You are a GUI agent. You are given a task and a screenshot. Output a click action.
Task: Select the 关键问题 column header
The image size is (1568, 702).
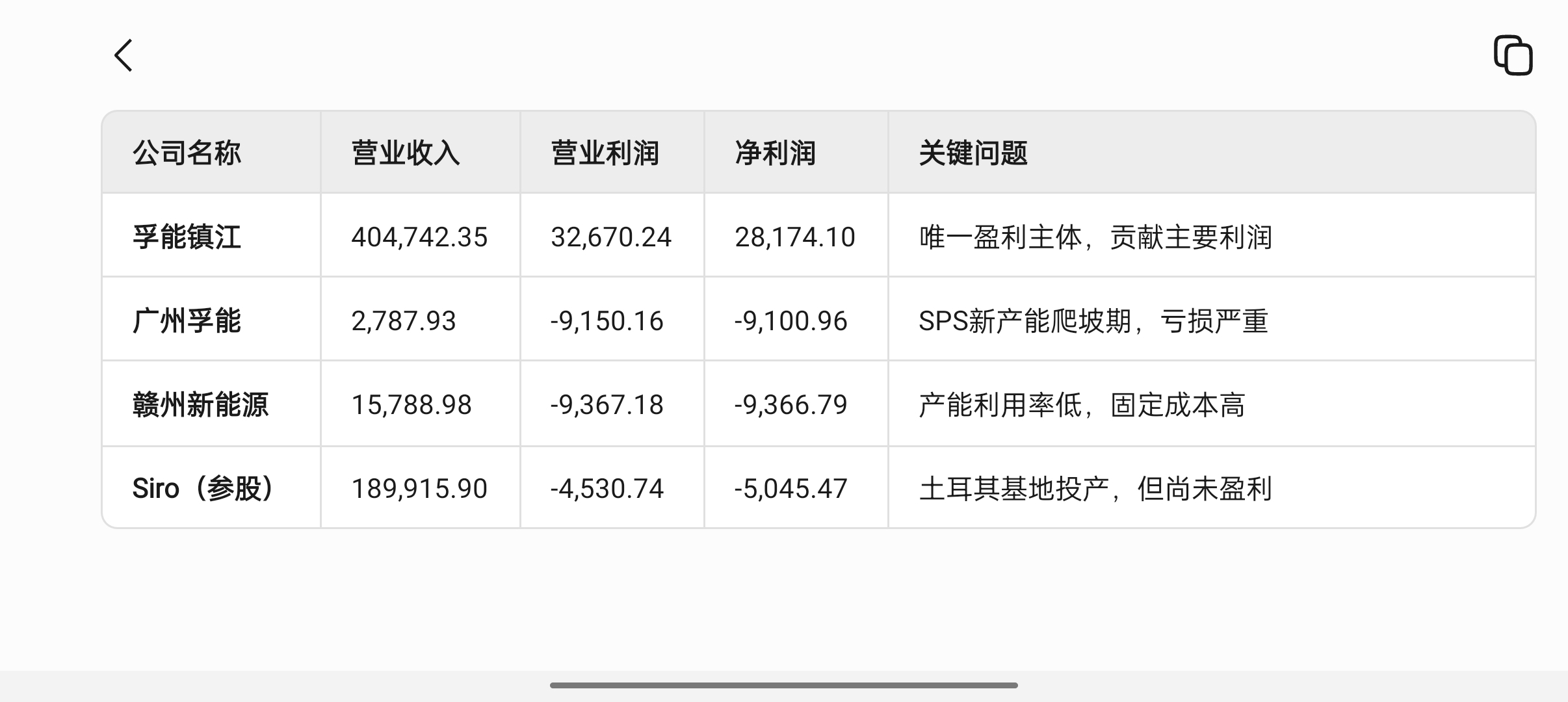point(973,153)
